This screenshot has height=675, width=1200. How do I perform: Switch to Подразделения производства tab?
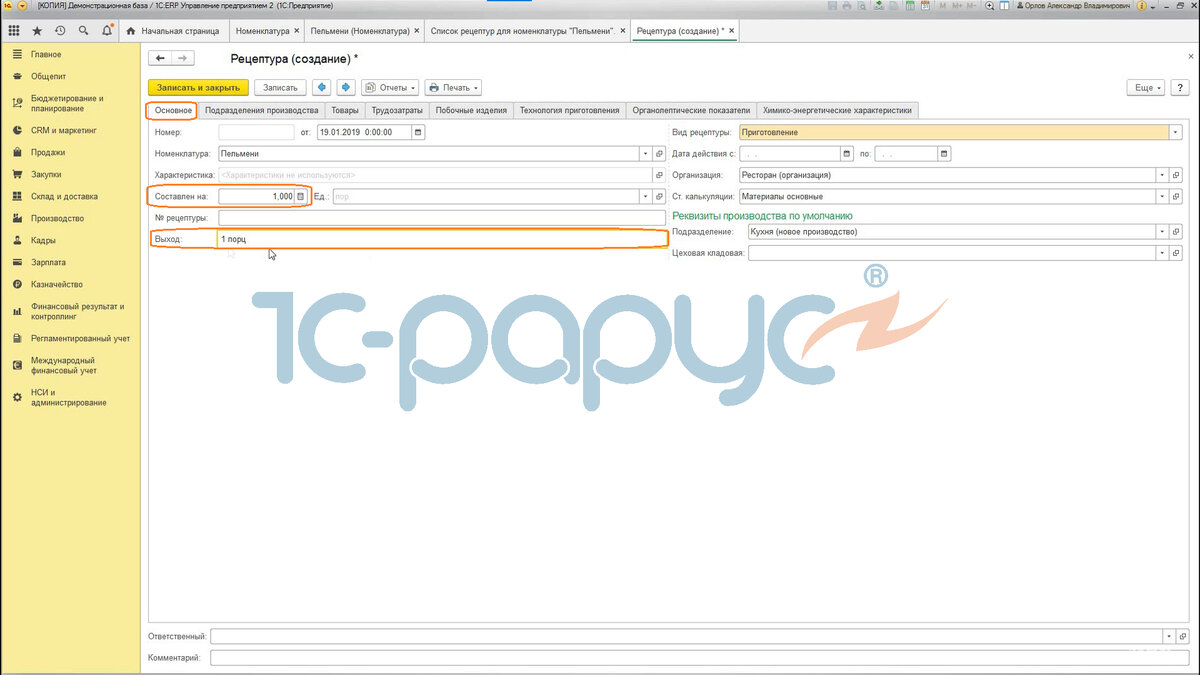261,110
